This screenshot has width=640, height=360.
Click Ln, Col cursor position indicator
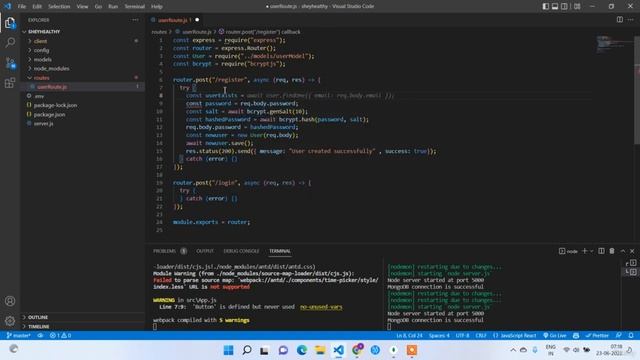[x=409, y=336]
